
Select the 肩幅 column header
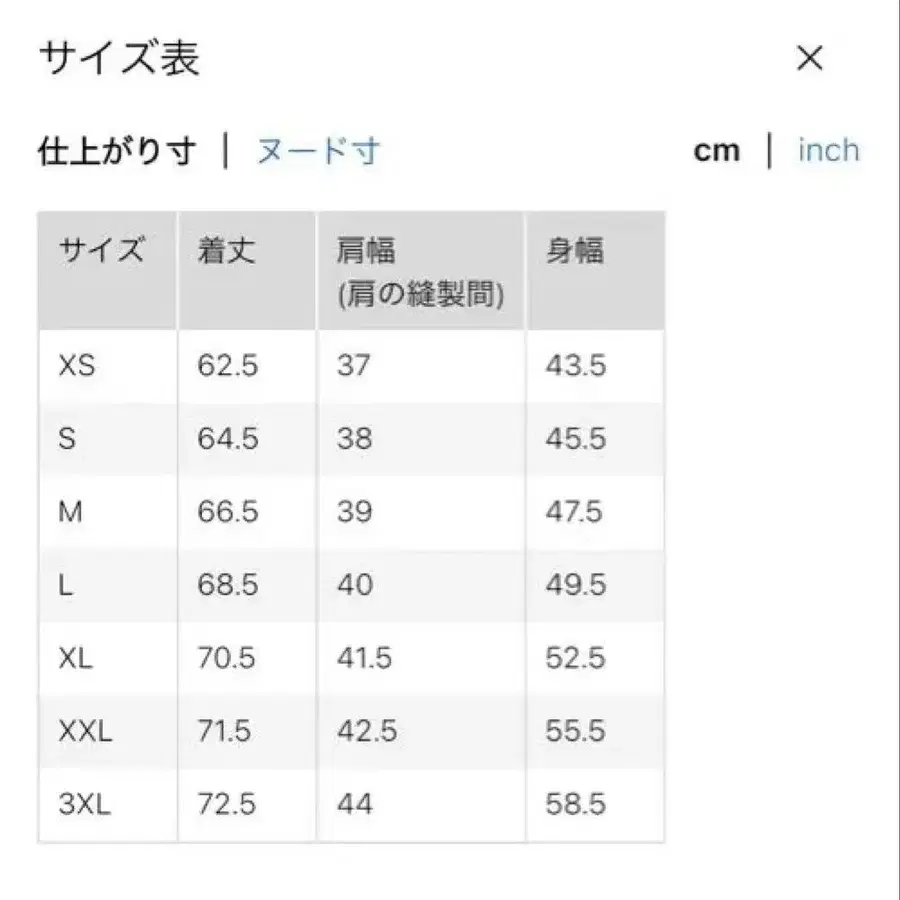click(x=364, y=250)
